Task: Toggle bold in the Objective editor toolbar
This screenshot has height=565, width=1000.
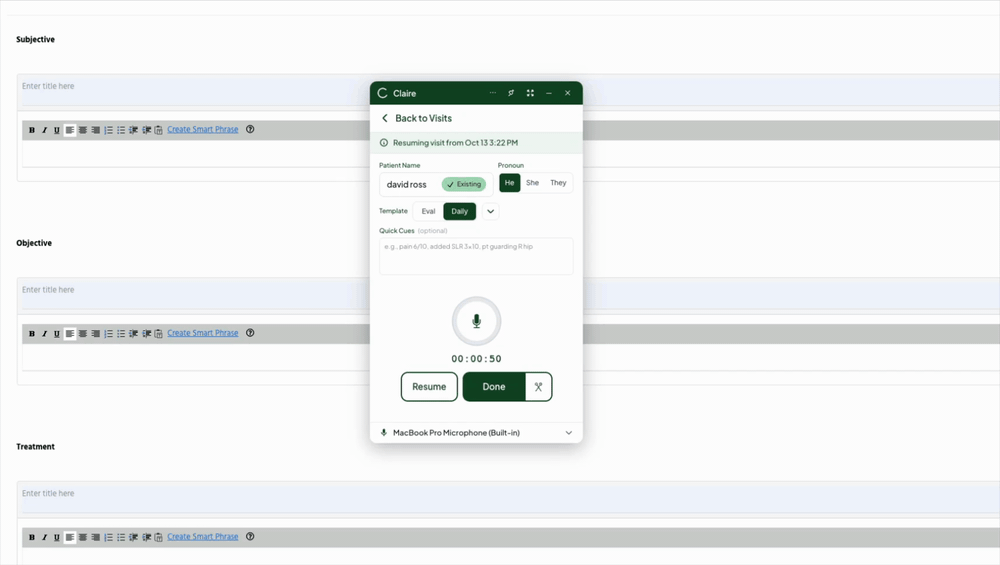Action: [x=32, y=334]
